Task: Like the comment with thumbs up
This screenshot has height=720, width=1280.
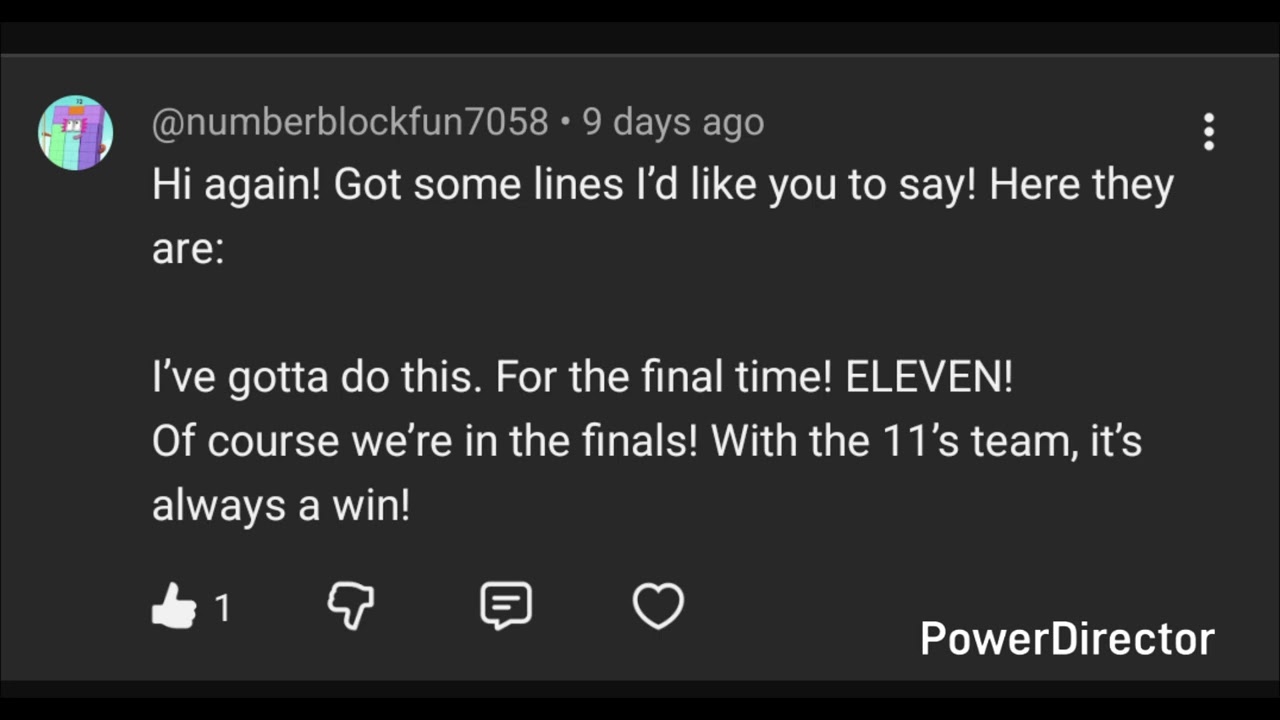Action: [174, 606]
